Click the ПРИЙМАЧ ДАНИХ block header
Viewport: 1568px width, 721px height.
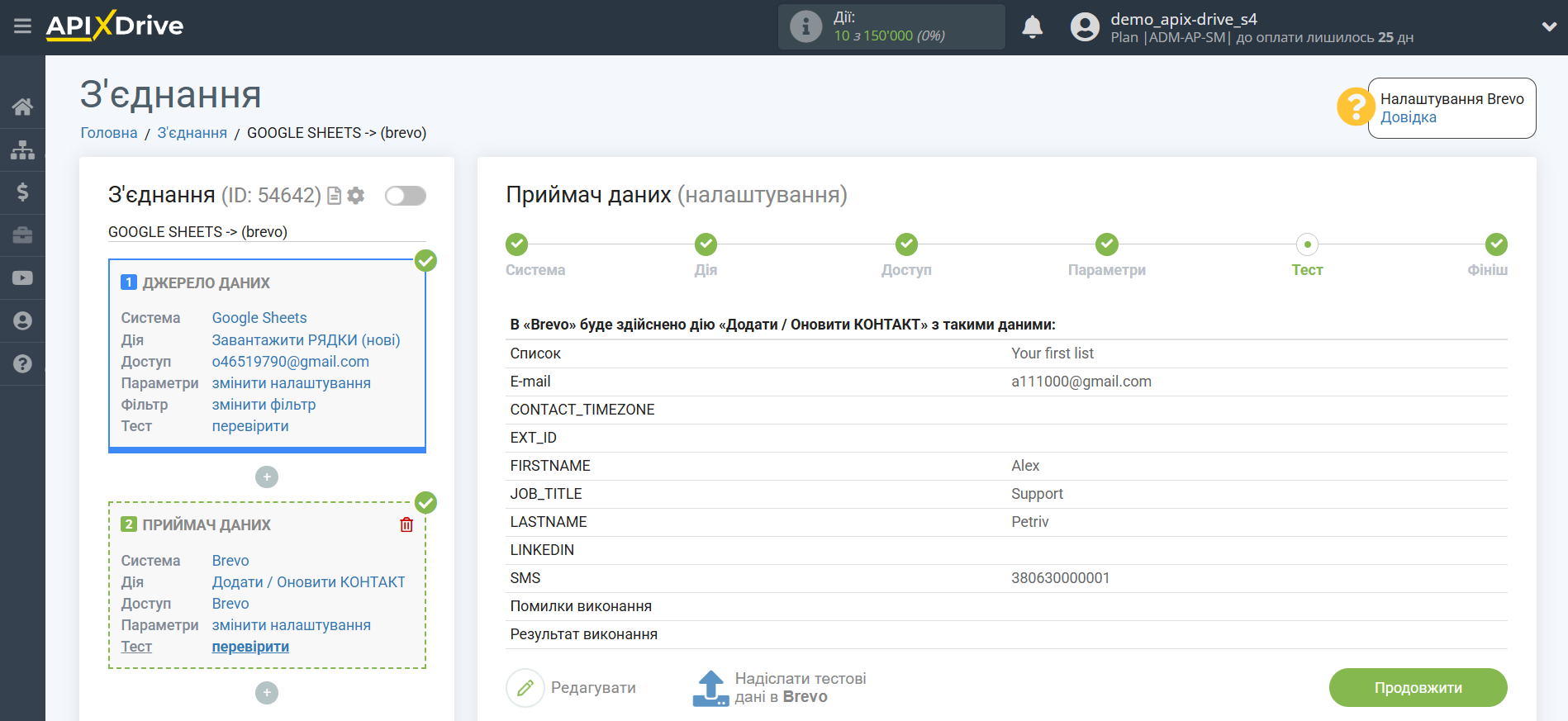tap(206, 525)
